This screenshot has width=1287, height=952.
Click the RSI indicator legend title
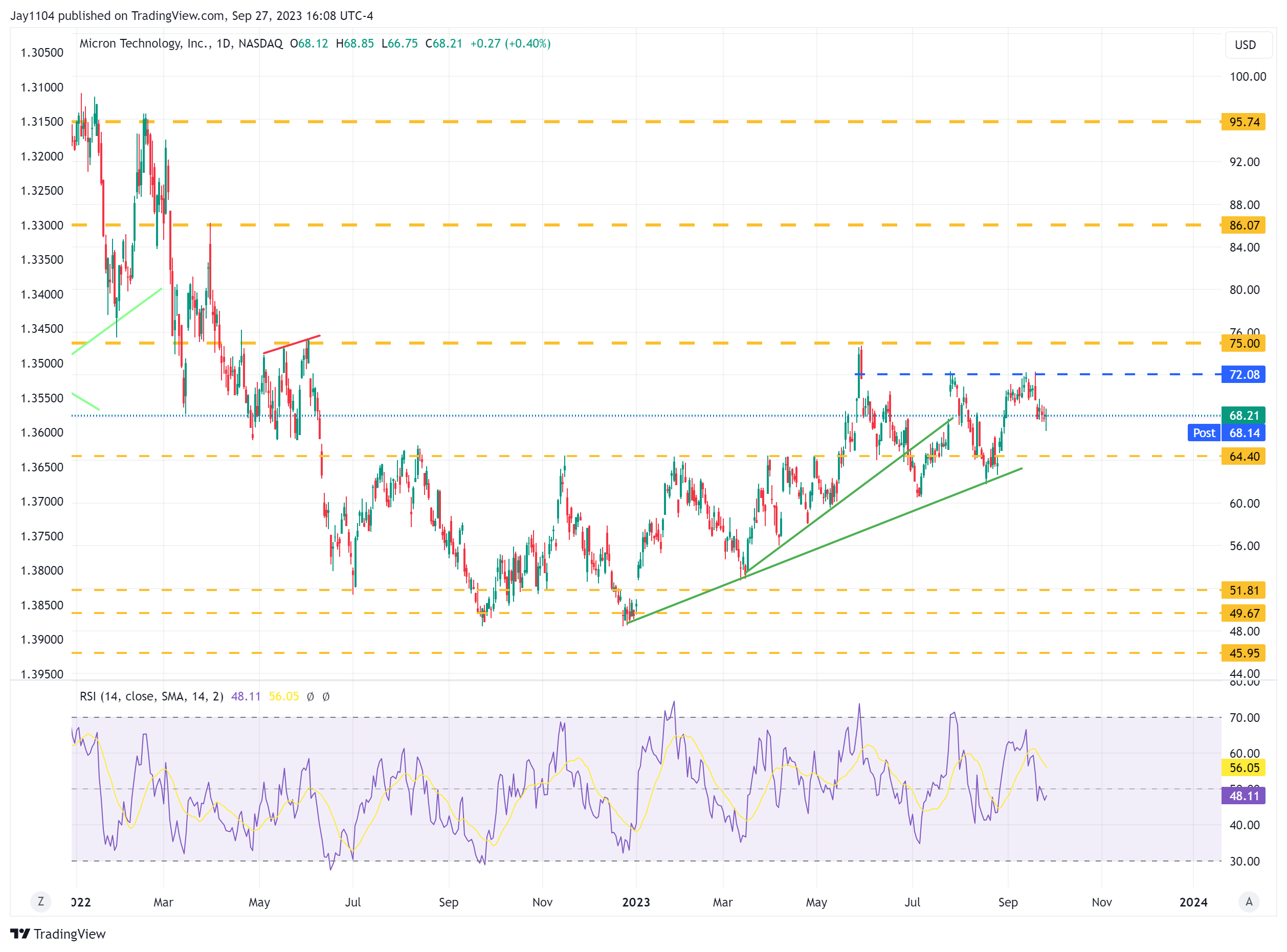point(151,696)
